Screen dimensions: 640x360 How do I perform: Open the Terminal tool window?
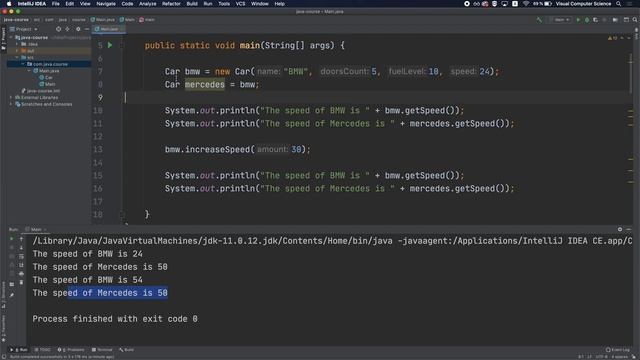[x=102, y=350]
